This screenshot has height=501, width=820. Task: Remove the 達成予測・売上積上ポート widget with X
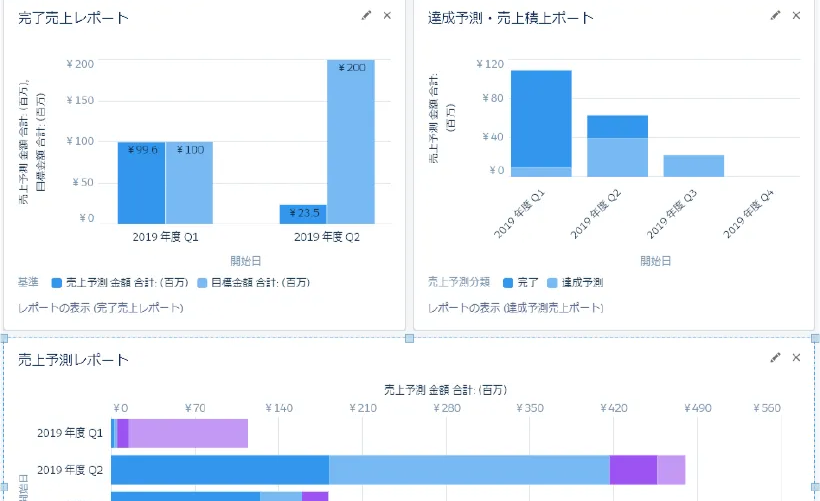pyautogui.click(x=796, y=15)
